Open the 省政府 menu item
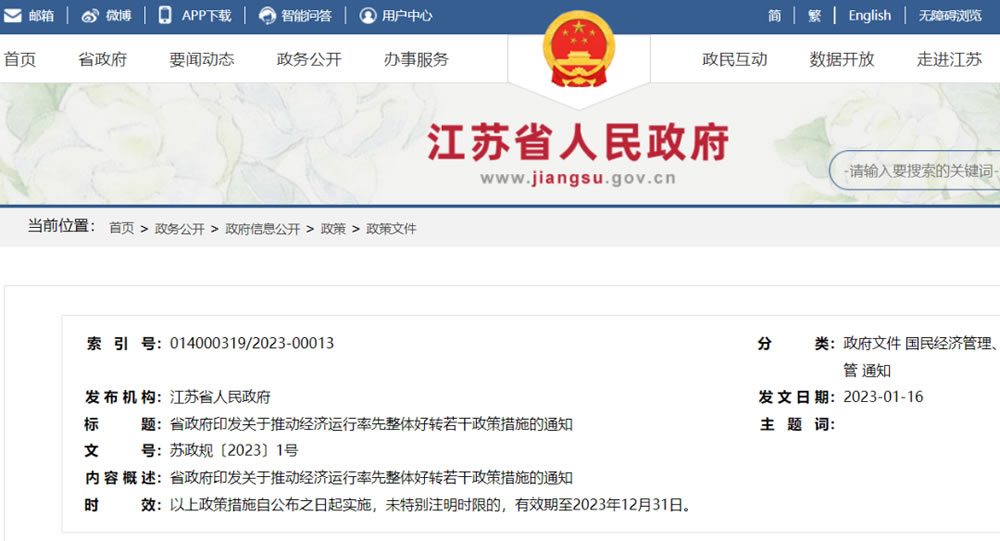1000x541 pixels. click(x=103, y=59)
